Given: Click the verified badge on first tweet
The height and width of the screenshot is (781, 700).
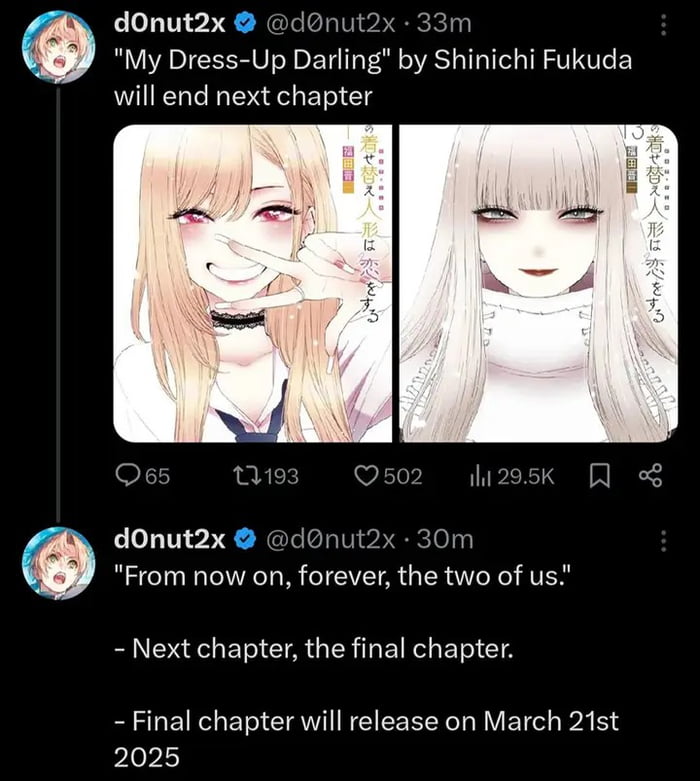Looking at the screenshot, I should (x=246, y=23).
